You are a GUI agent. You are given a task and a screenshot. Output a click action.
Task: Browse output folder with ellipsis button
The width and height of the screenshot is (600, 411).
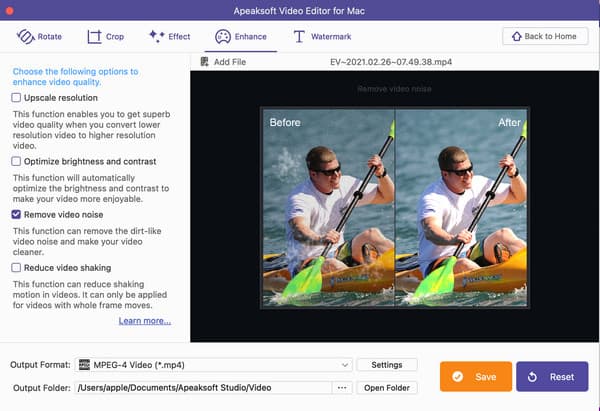342,388
